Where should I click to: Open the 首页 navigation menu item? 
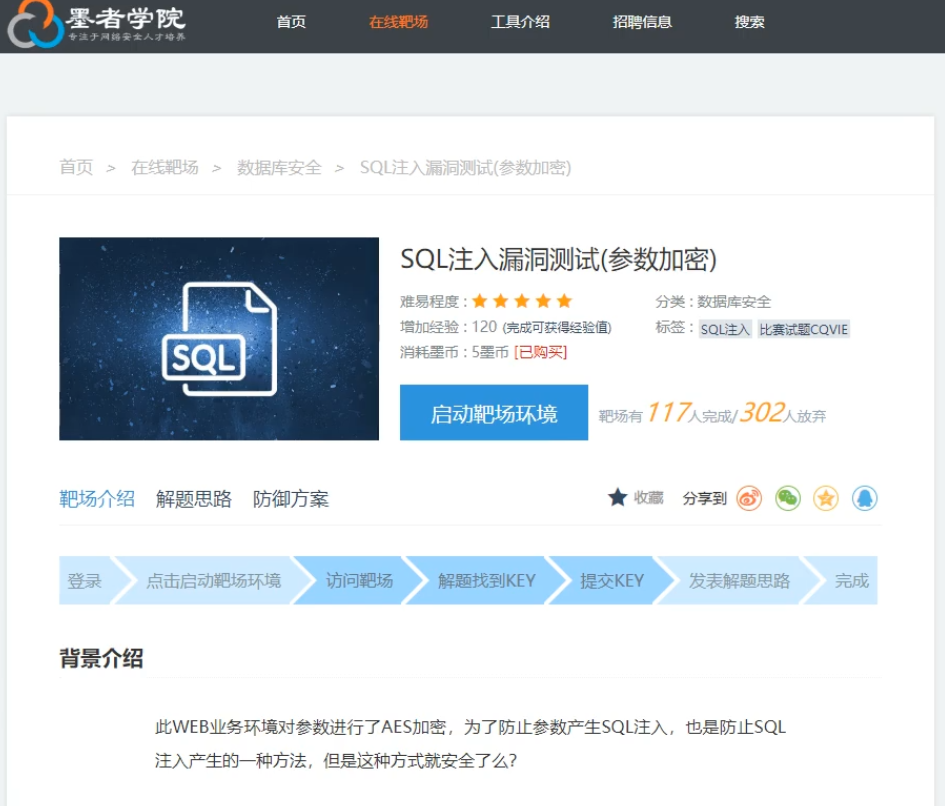point(291,22)
